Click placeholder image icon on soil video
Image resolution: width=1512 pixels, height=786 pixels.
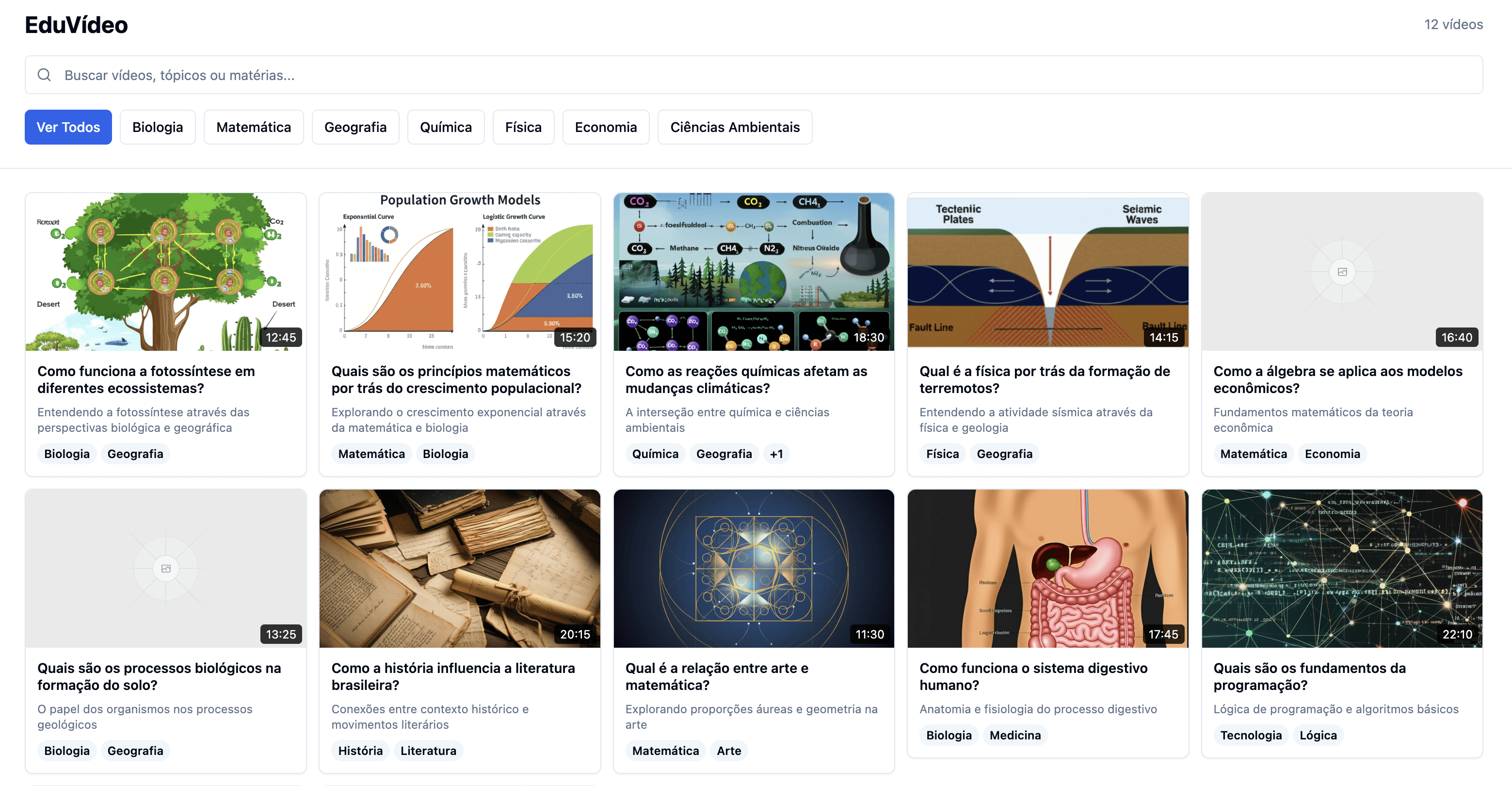(166, 568)
